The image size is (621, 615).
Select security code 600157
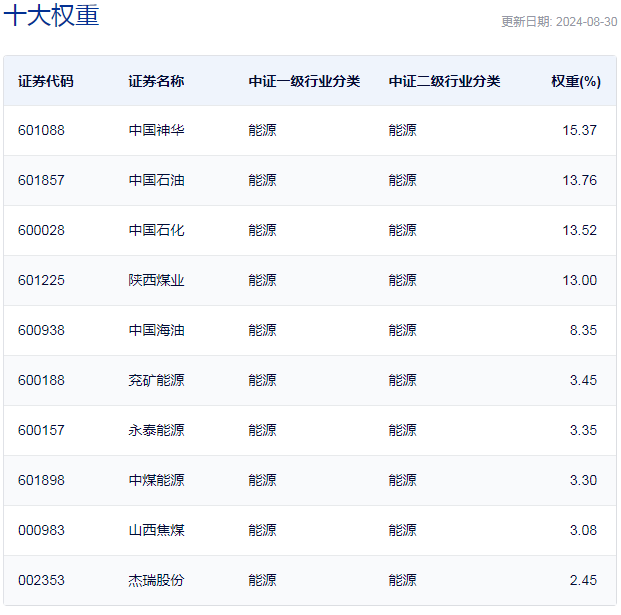point(41,430)
